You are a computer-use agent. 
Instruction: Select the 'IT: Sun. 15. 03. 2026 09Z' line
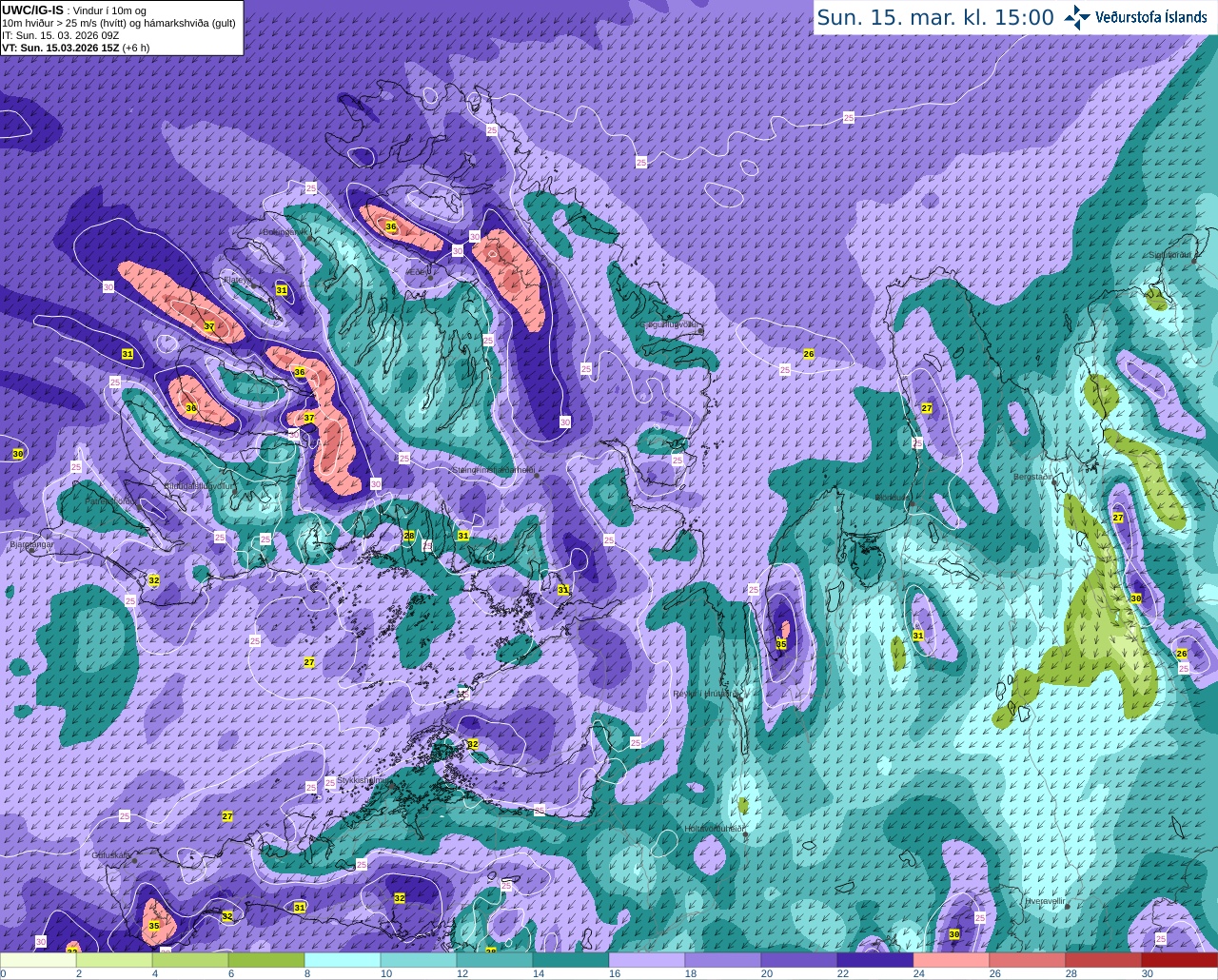pos(60,34)
